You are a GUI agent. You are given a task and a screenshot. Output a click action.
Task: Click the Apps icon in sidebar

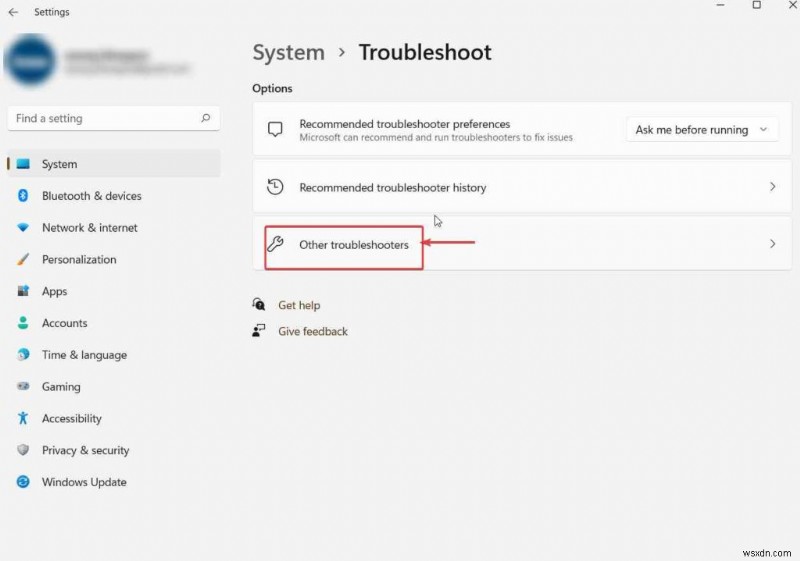pos(23,291)
